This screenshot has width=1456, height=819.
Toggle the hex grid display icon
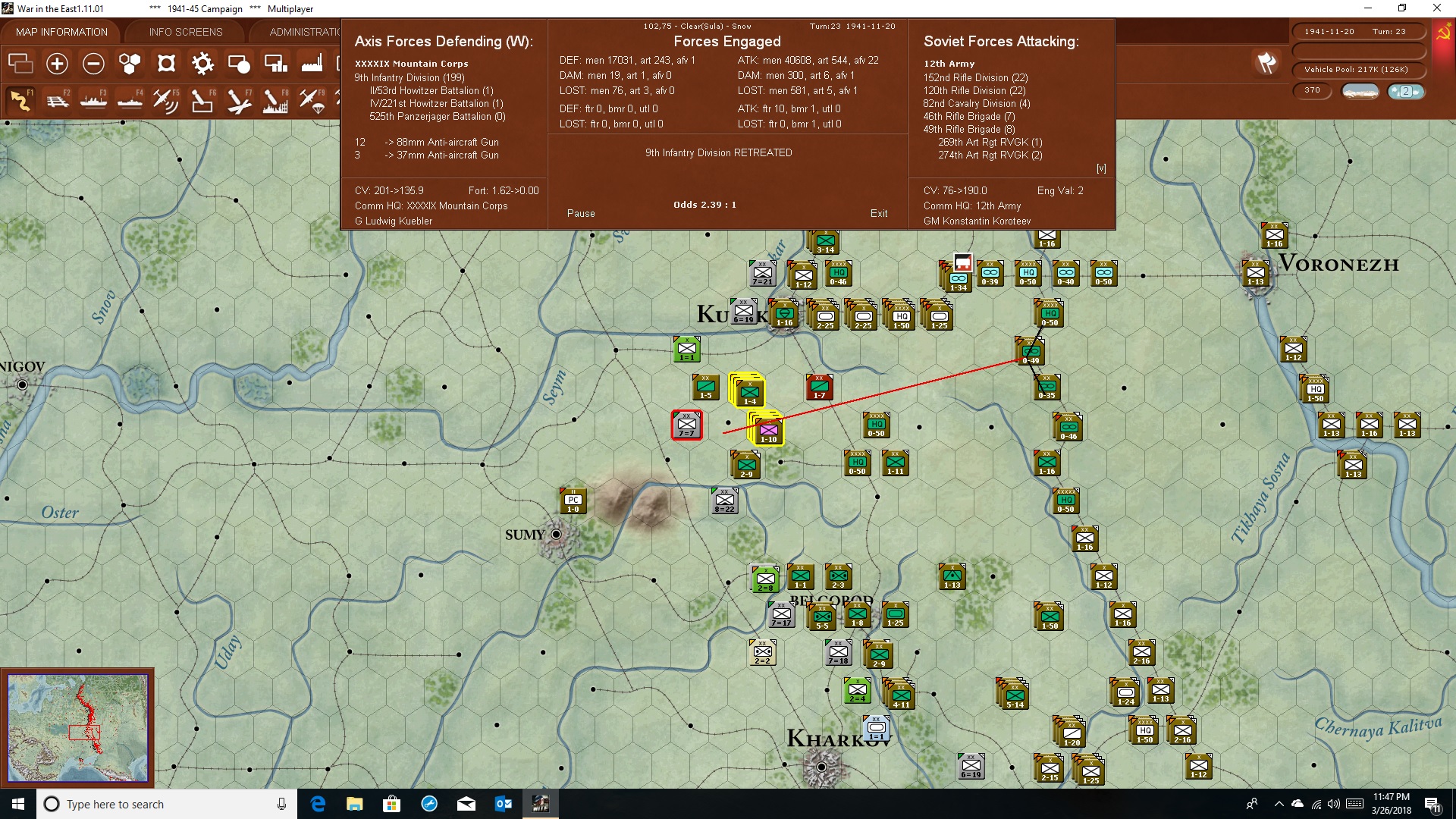pos(130,64)
